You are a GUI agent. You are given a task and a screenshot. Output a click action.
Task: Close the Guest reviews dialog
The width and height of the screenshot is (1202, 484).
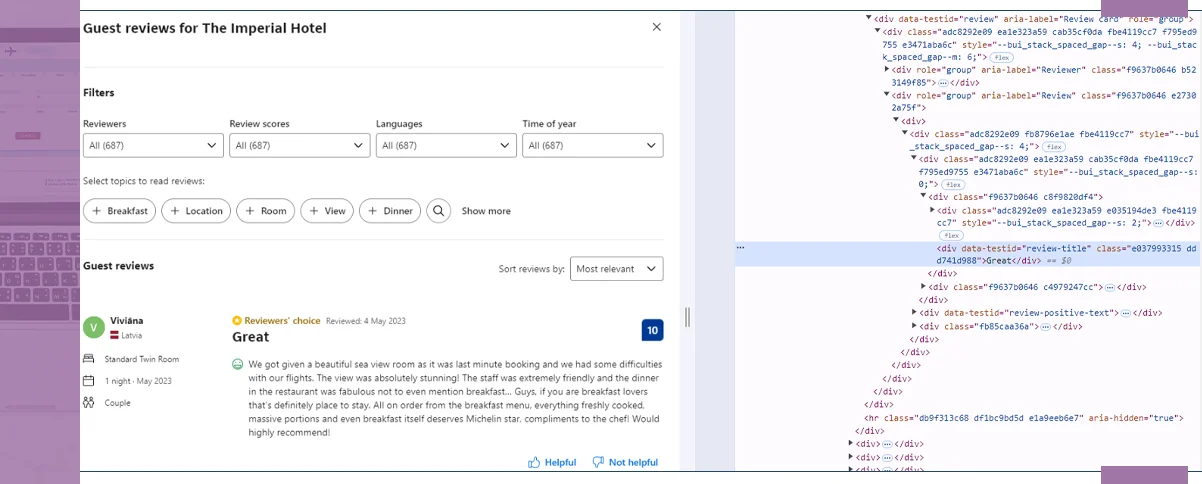click(656, 27)
